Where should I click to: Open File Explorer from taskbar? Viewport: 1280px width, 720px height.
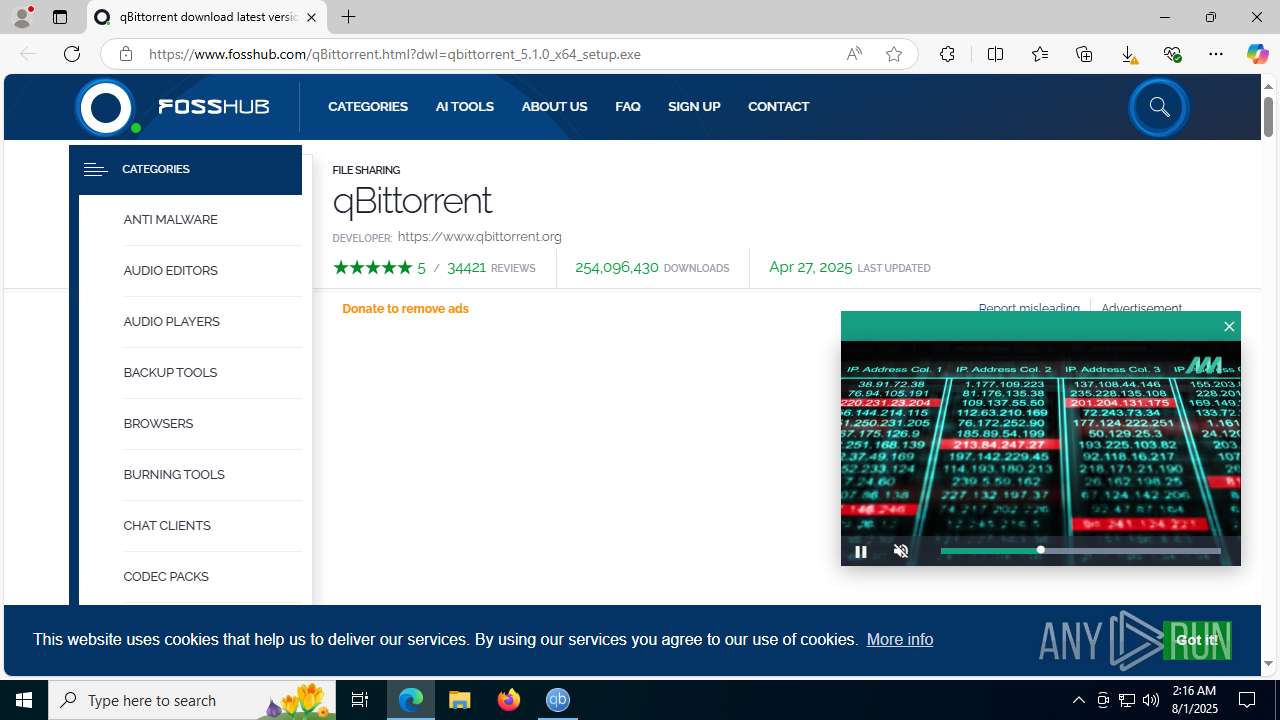[x=460, y=700]
